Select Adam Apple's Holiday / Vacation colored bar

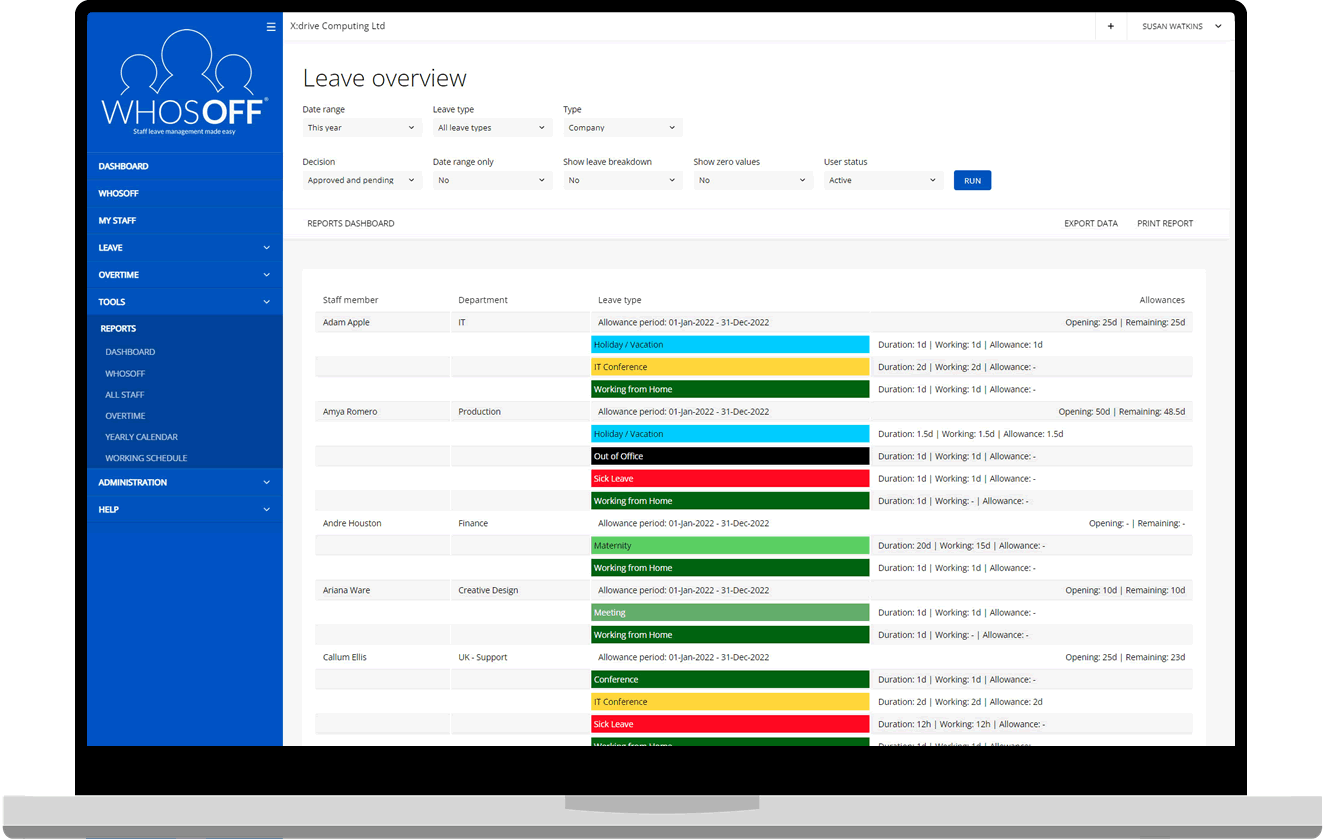tap(729, 344)
